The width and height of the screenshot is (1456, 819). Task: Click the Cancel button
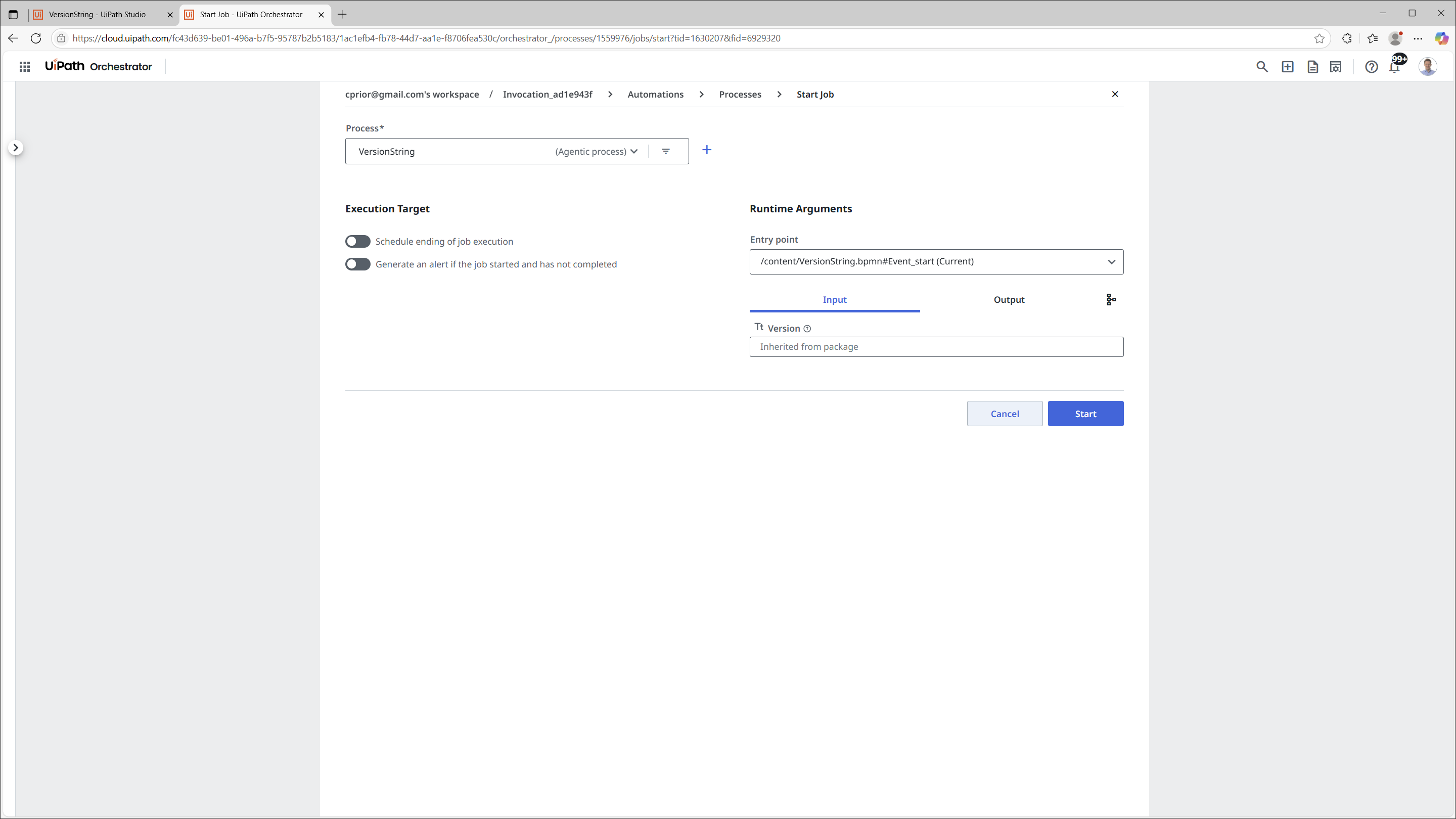point(1005,414)
